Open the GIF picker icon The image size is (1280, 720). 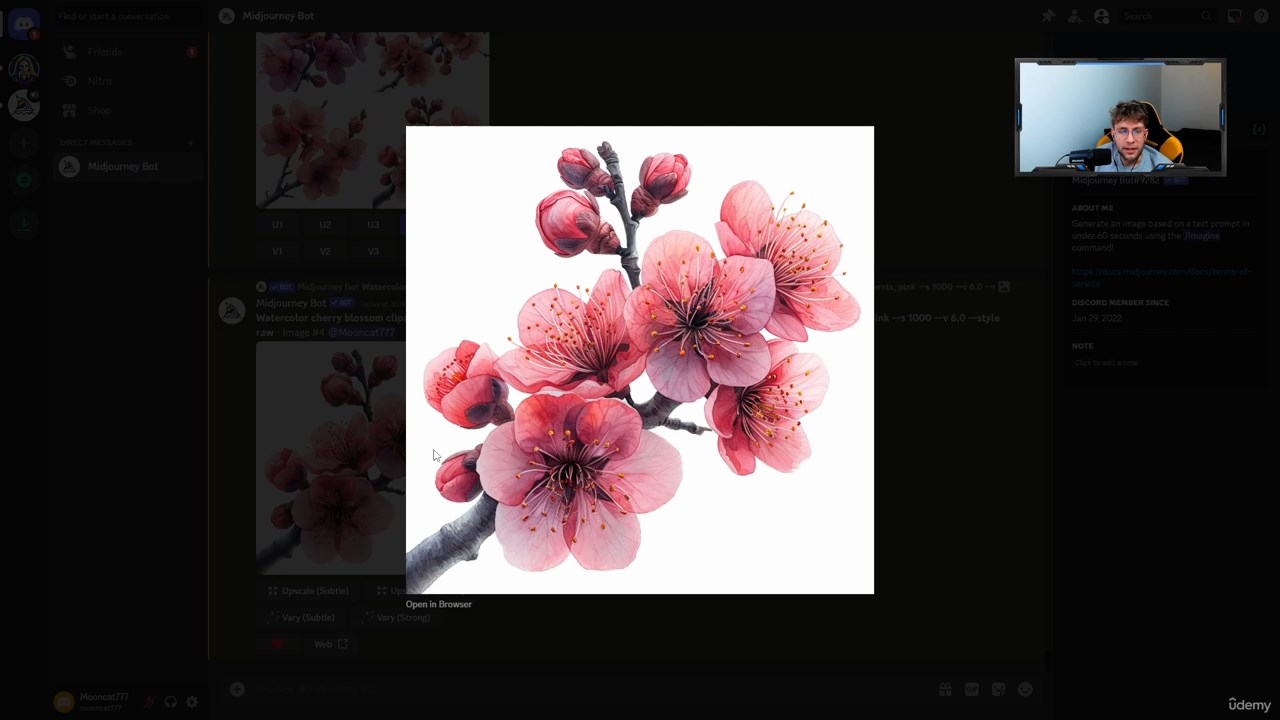pos(972,689)
